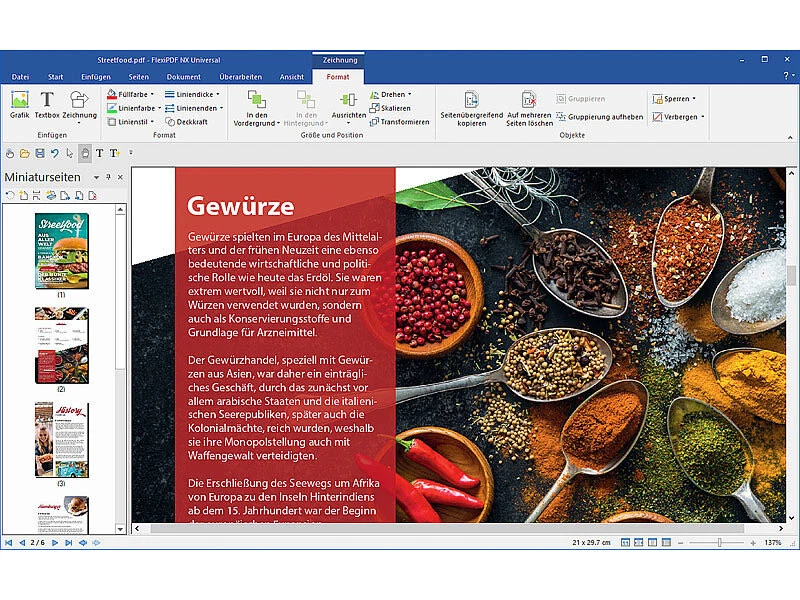800x600 pixels.
Task: Toggle single page view in status bar
Action: [624, 543]
